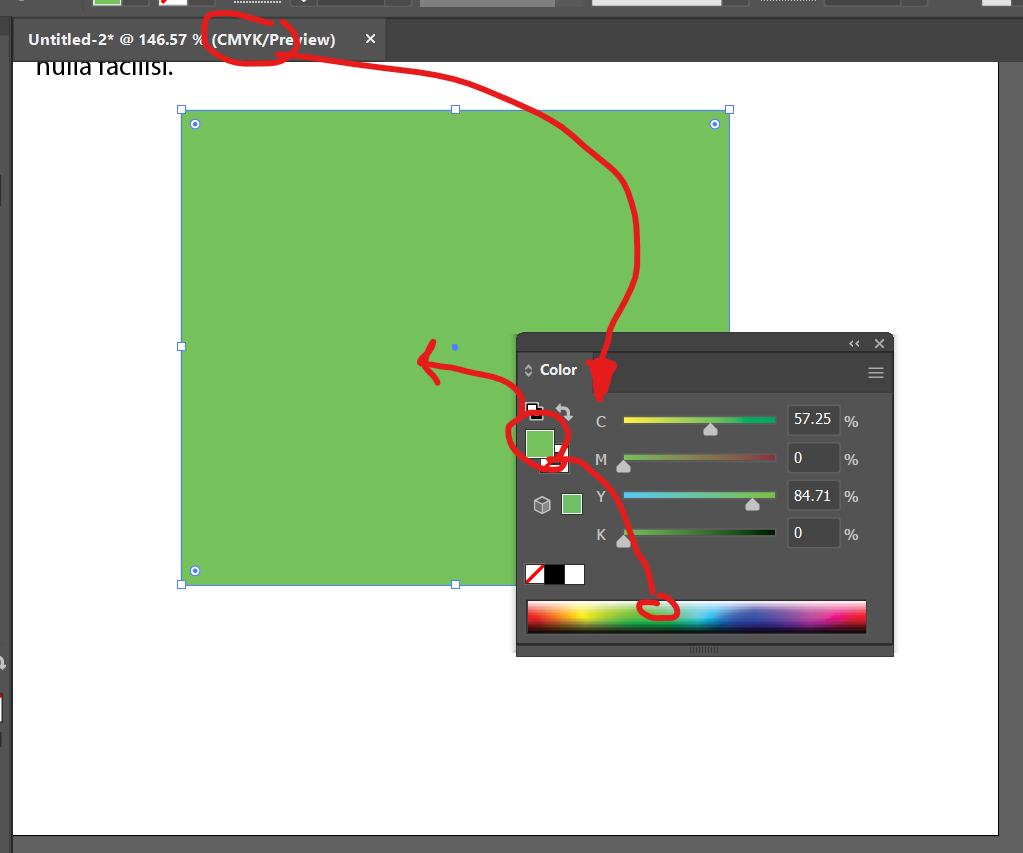This screenshot has height=853, width=1023.
Task: Close the Color panel
Action: pos(879,343)
